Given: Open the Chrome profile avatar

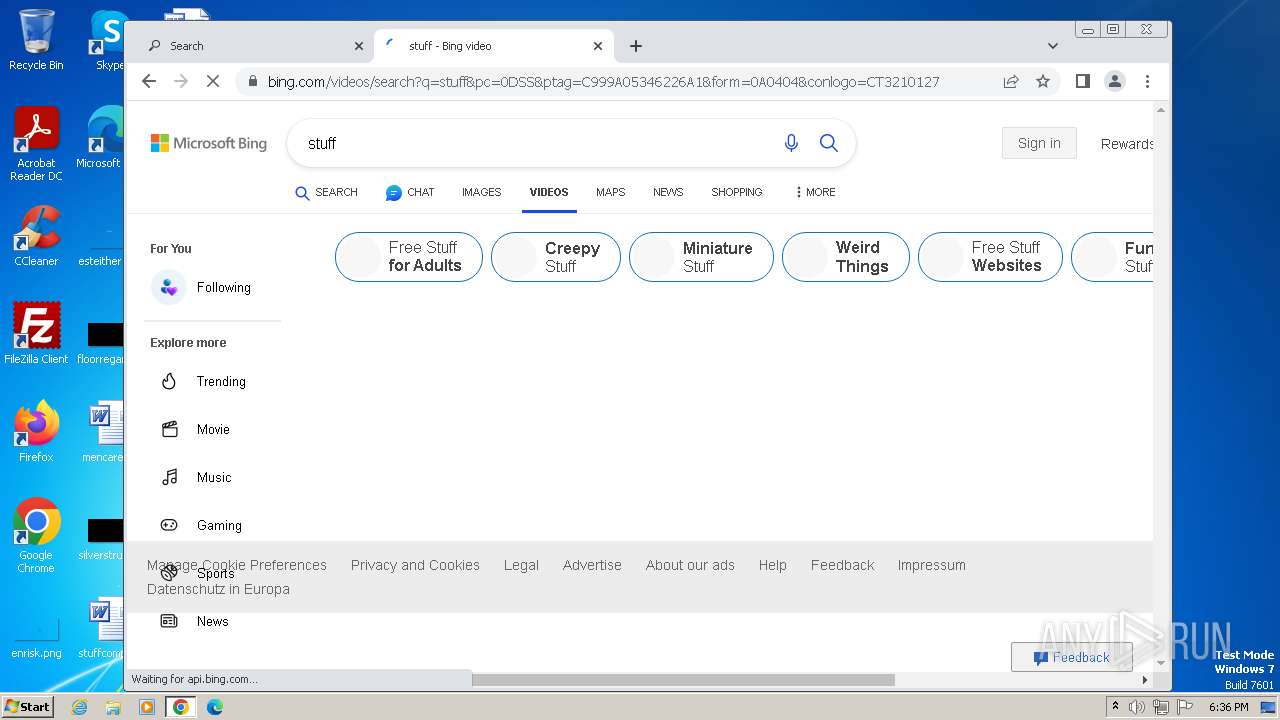Looking at the screenshot, I should tap(1115, 81).
